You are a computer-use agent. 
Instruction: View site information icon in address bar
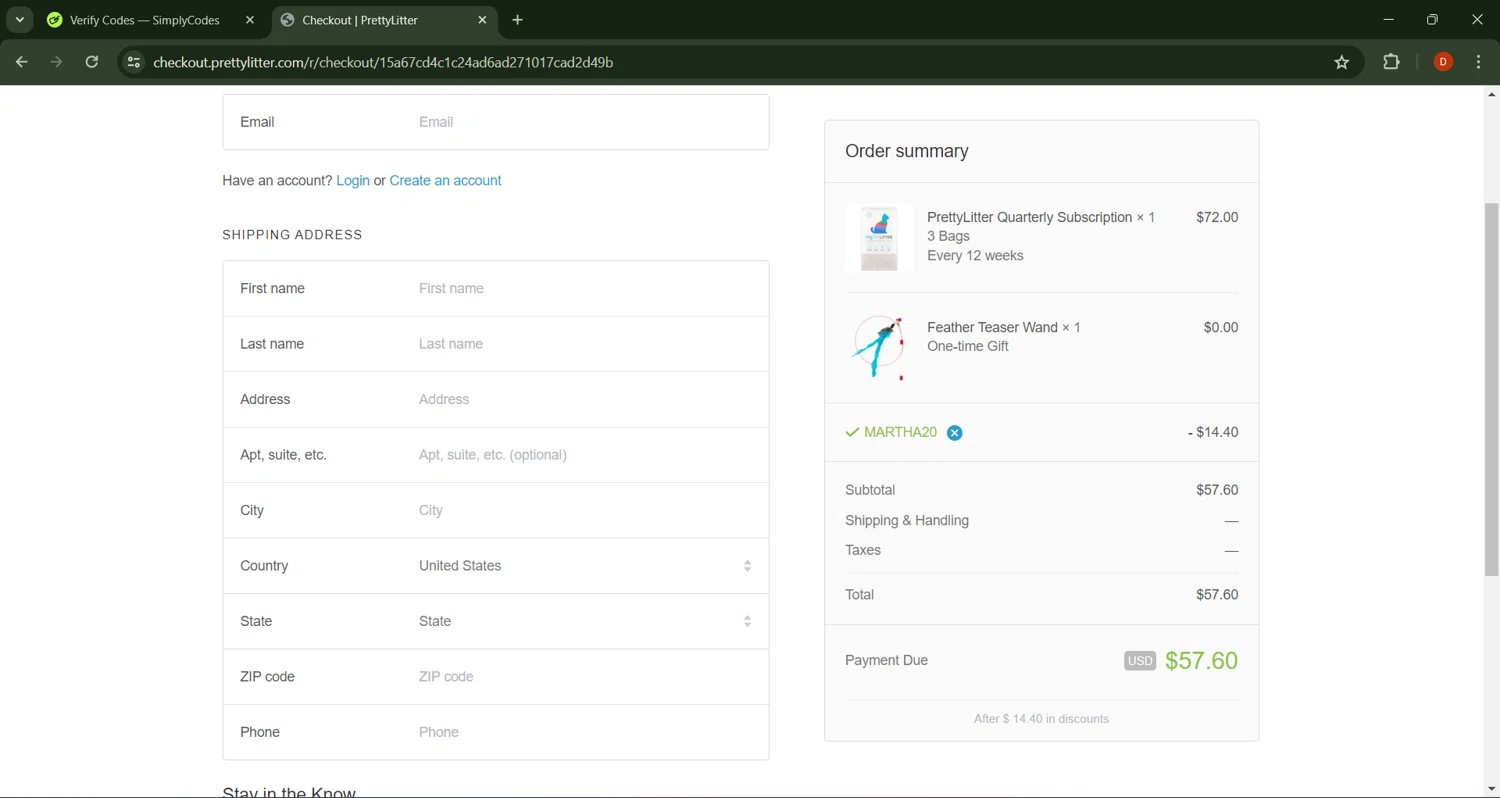[134, 62]
